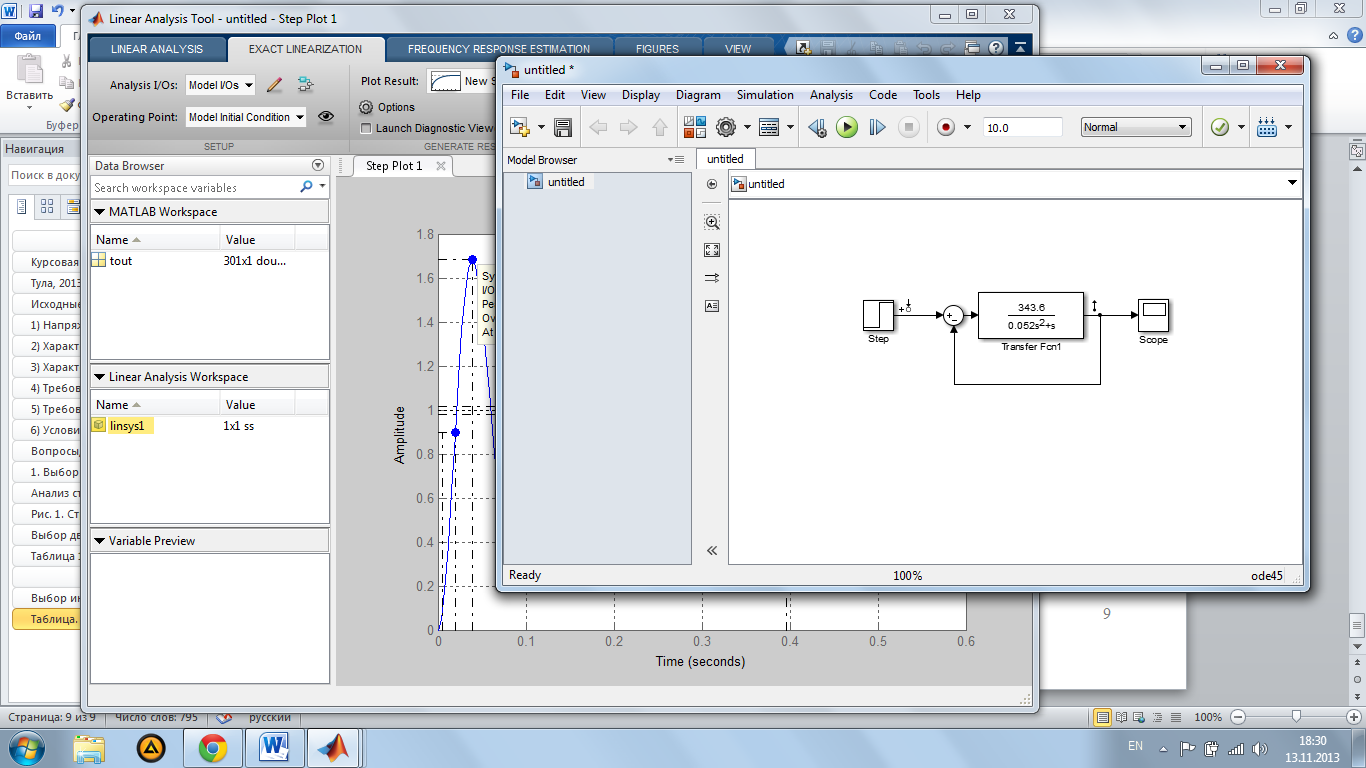The image size is (1366, 768).
Task: Collapse Linear Analysis Workspace section
Action: click(x=100, y=377)
